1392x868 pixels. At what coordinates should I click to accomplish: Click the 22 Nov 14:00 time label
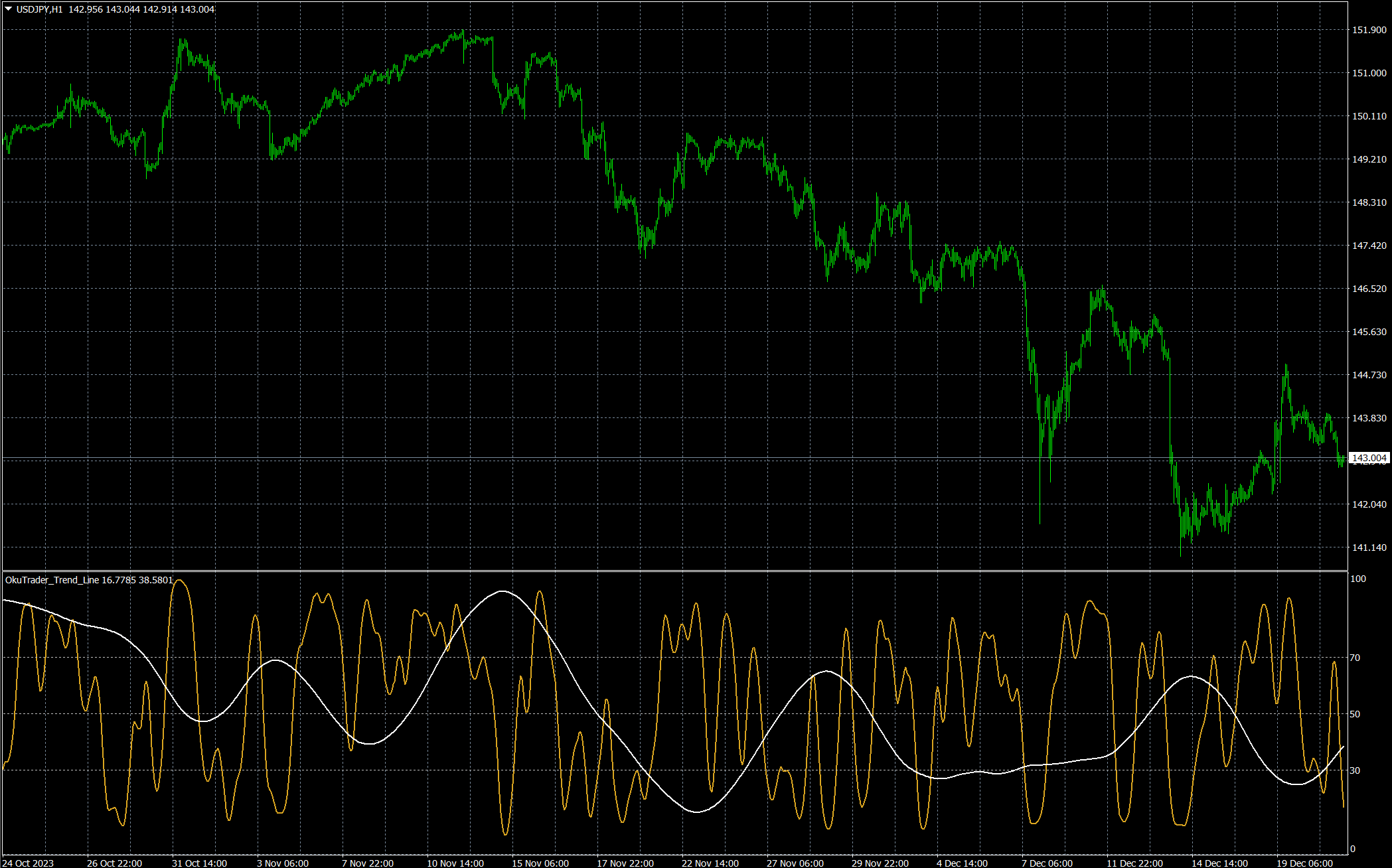pos(710,863)
